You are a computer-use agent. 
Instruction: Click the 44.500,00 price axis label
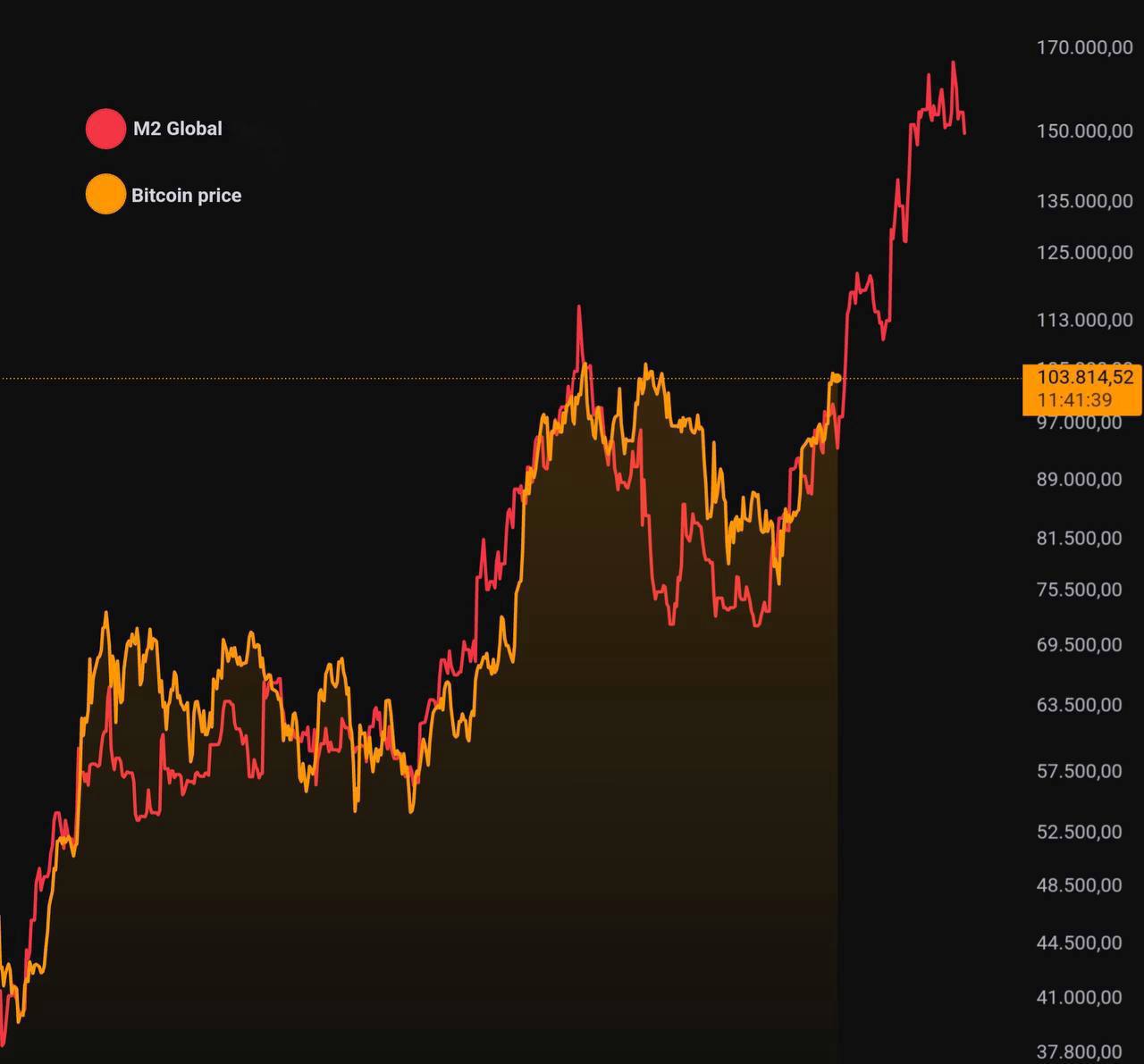pyautogui.click(x=1080, y=943)
